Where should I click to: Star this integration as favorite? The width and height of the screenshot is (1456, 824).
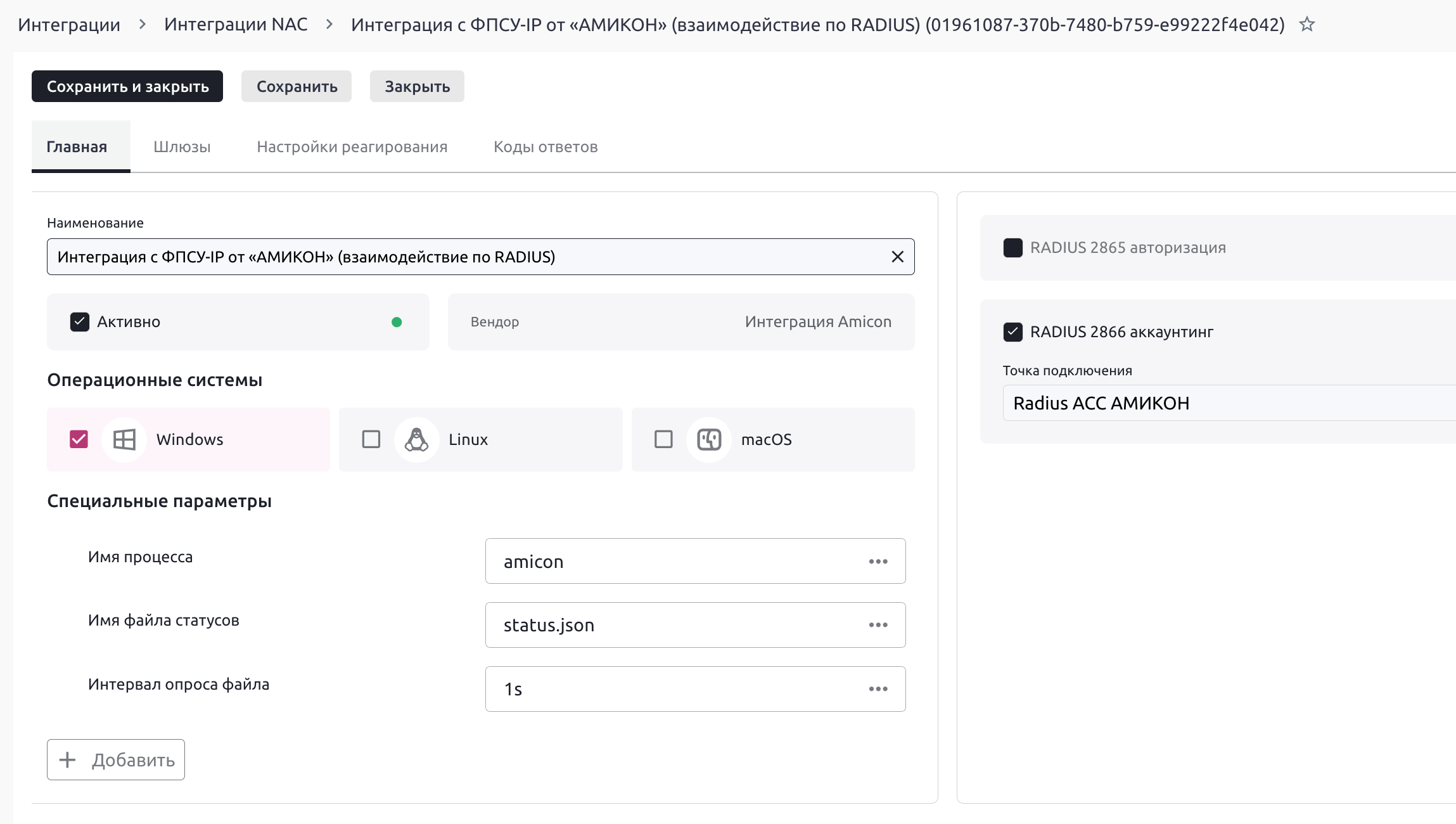(1306, 25)
